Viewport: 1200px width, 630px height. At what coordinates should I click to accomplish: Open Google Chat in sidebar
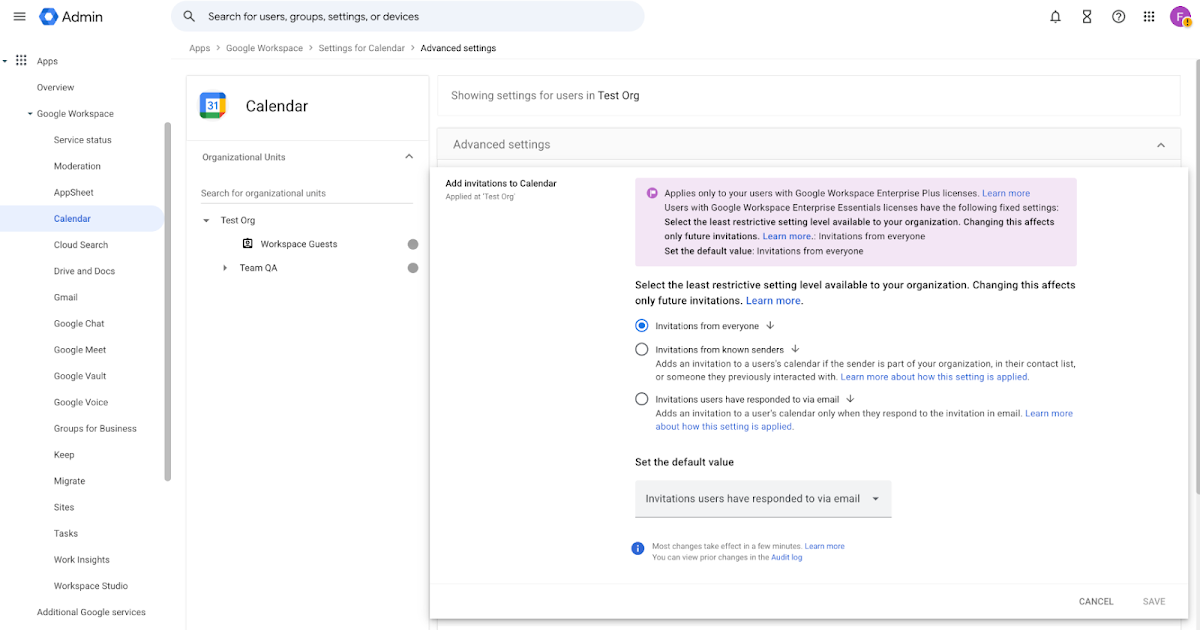tap(79, 324)
